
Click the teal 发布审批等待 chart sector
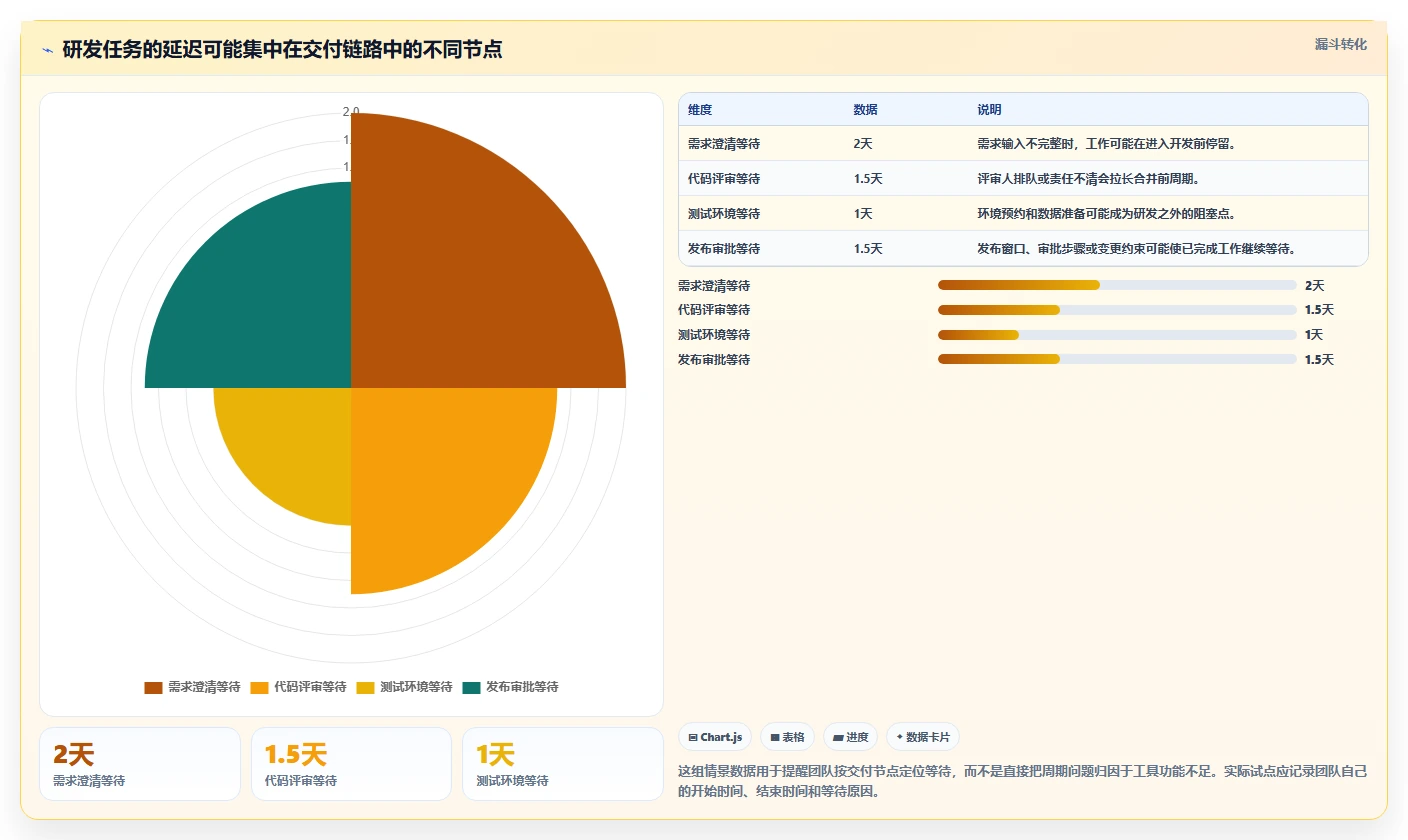(x=270, y=305)
